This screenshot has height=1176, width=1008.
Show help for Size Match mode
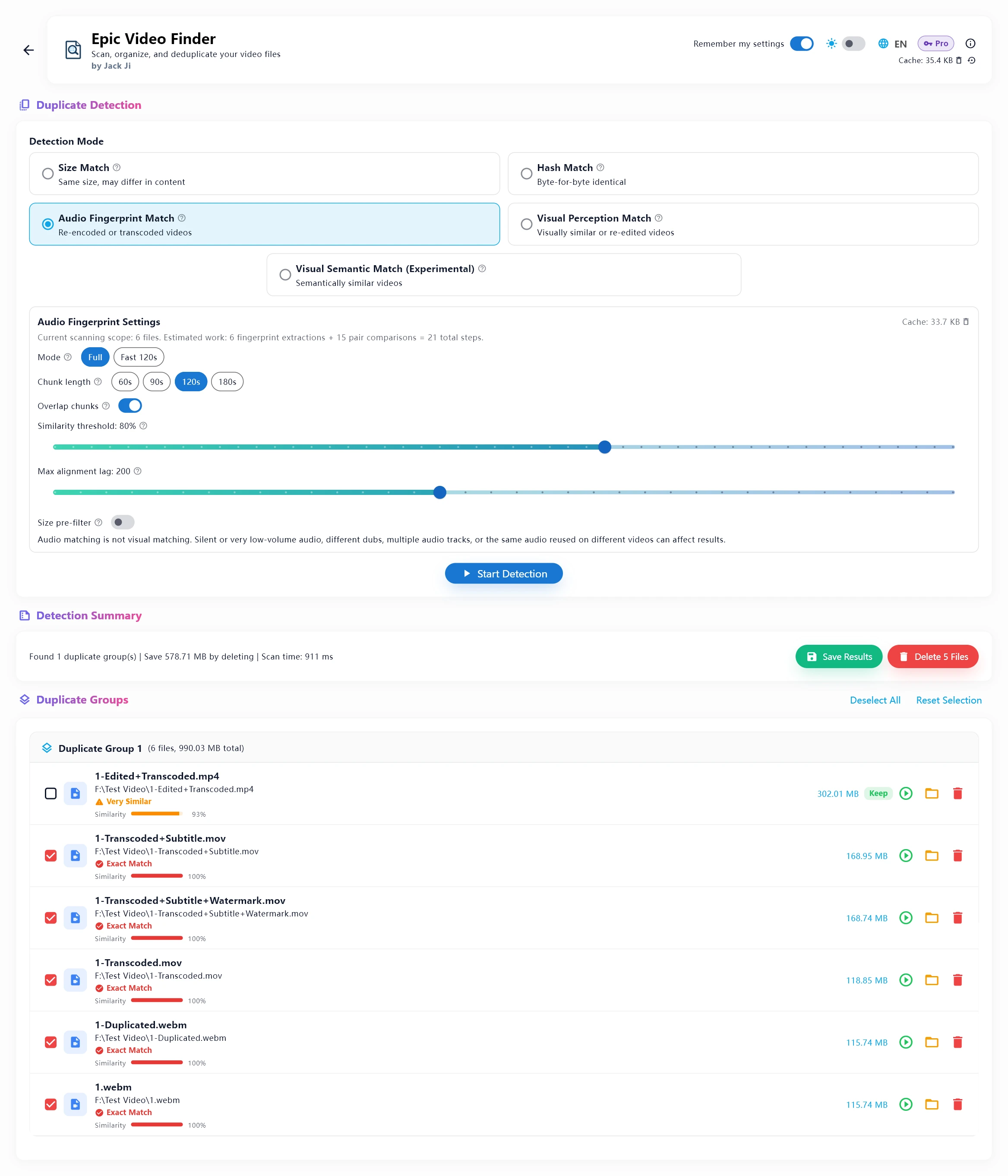(x=117, y=168)
